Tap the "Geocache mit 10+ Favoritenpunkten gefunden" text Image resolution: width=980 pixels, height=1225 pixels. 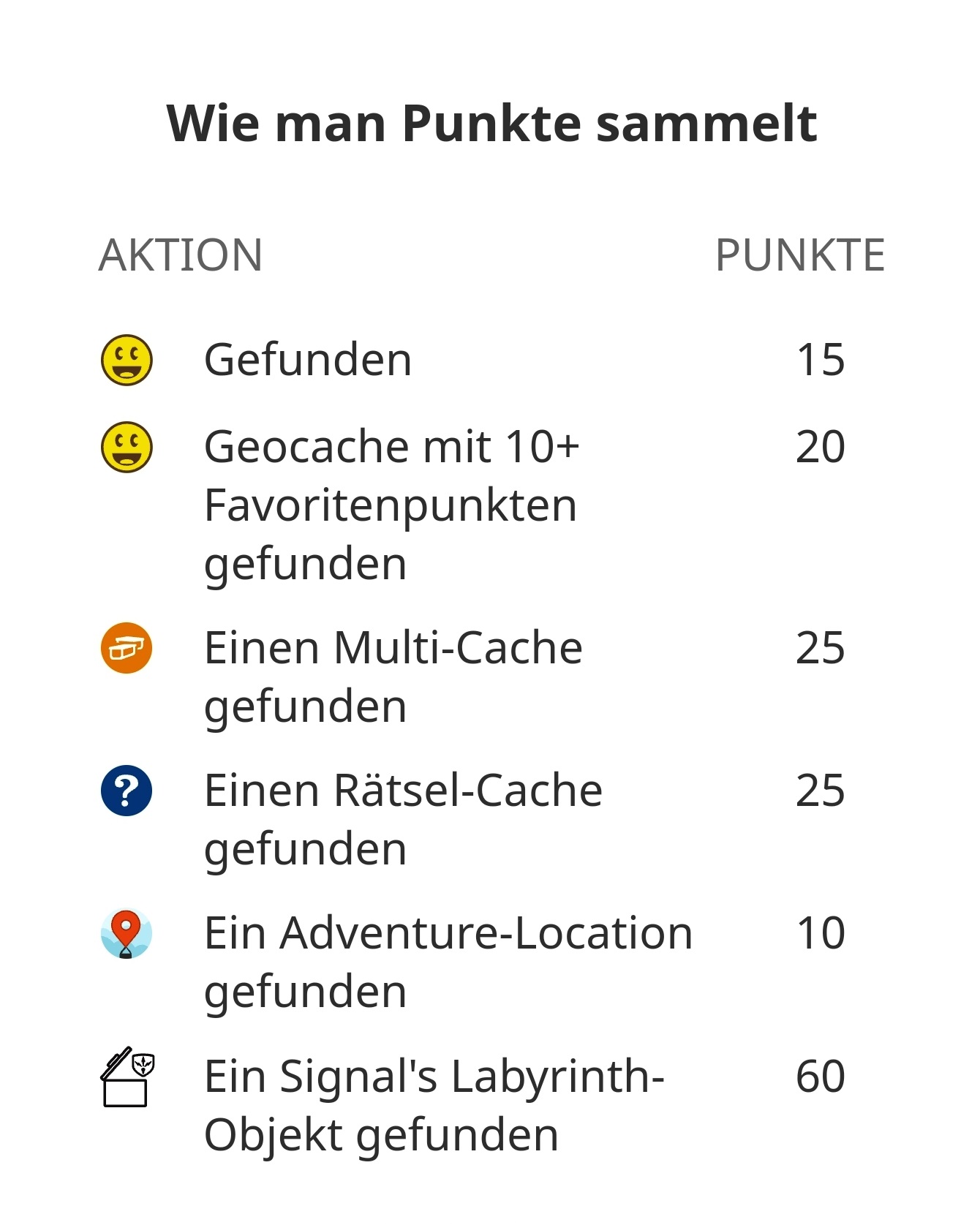click(391, 505)
